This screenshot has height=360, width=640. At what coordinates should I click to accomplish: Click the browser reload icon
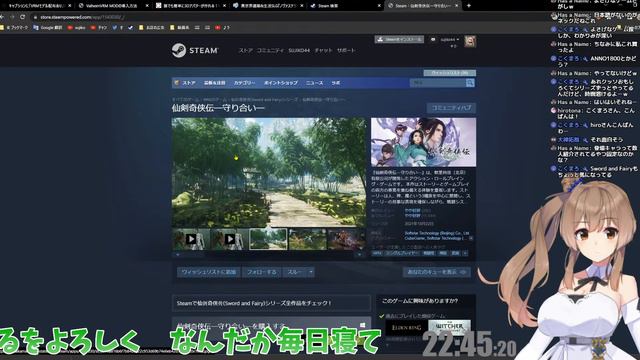(x=22, y=17)
